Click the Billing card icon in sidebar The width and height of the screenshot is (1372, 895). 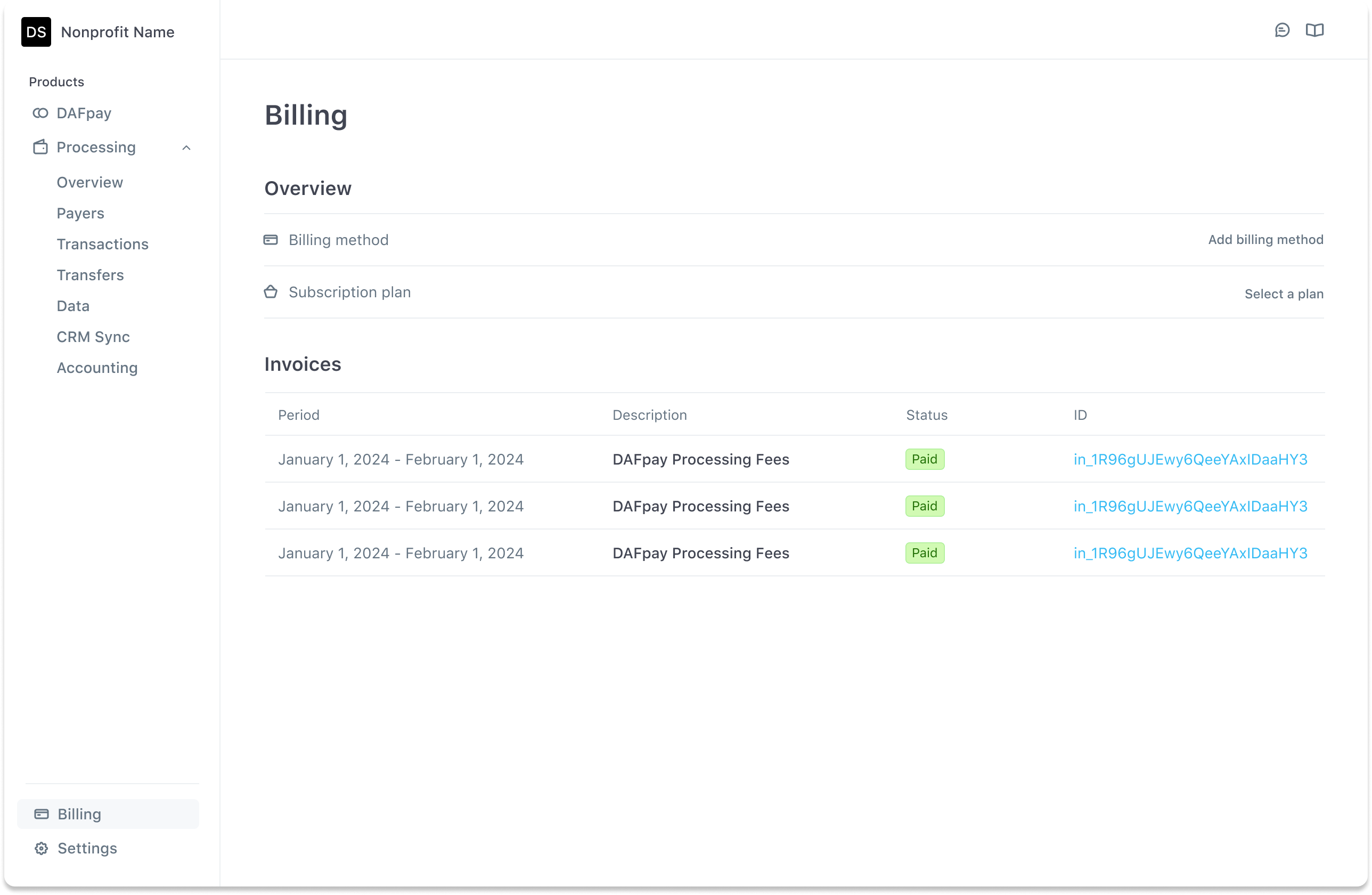pos(42,813)
